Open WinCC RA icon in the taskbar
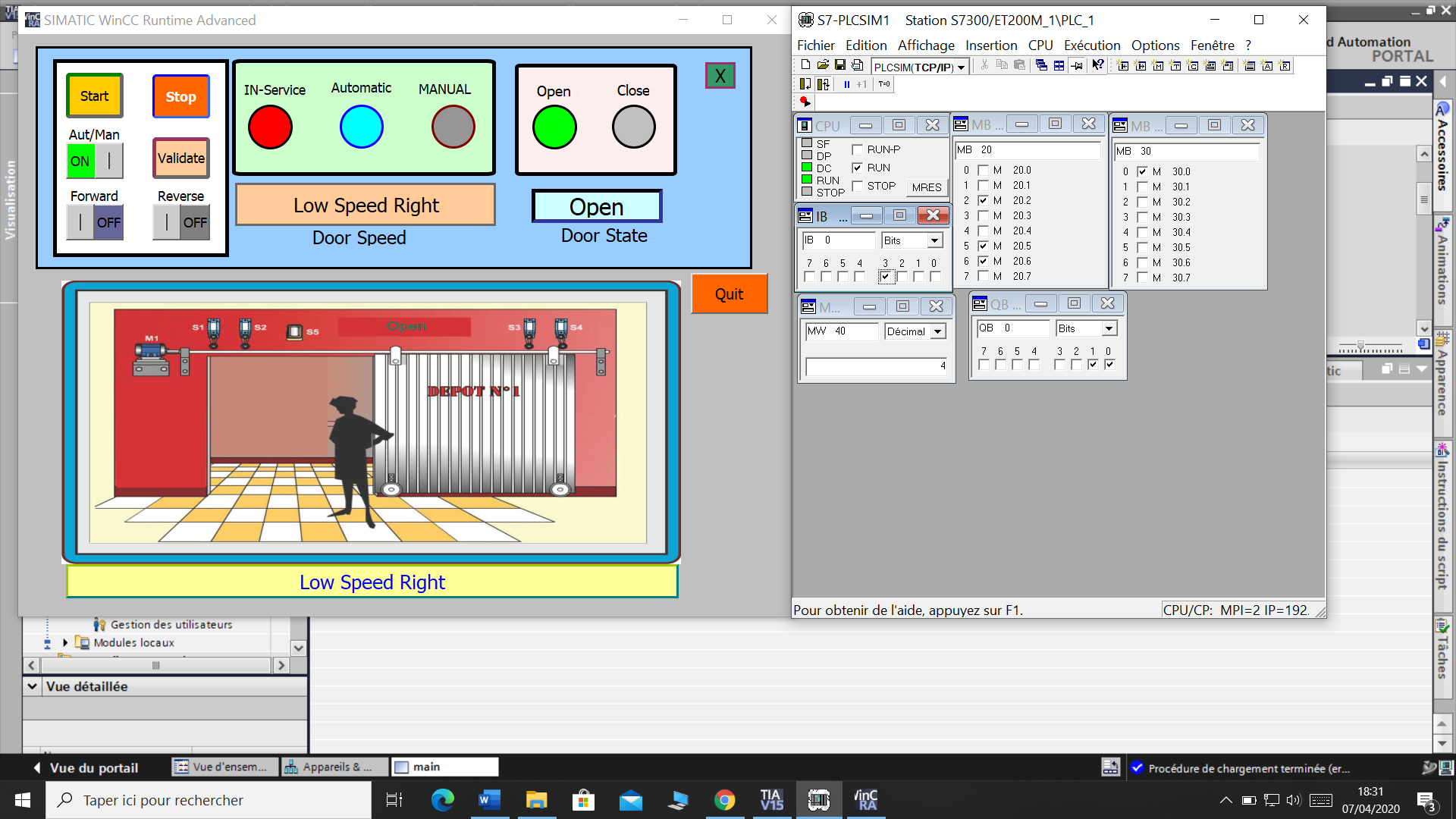The width and height of the screenshot is (1456, 819). tap(865, 800)
